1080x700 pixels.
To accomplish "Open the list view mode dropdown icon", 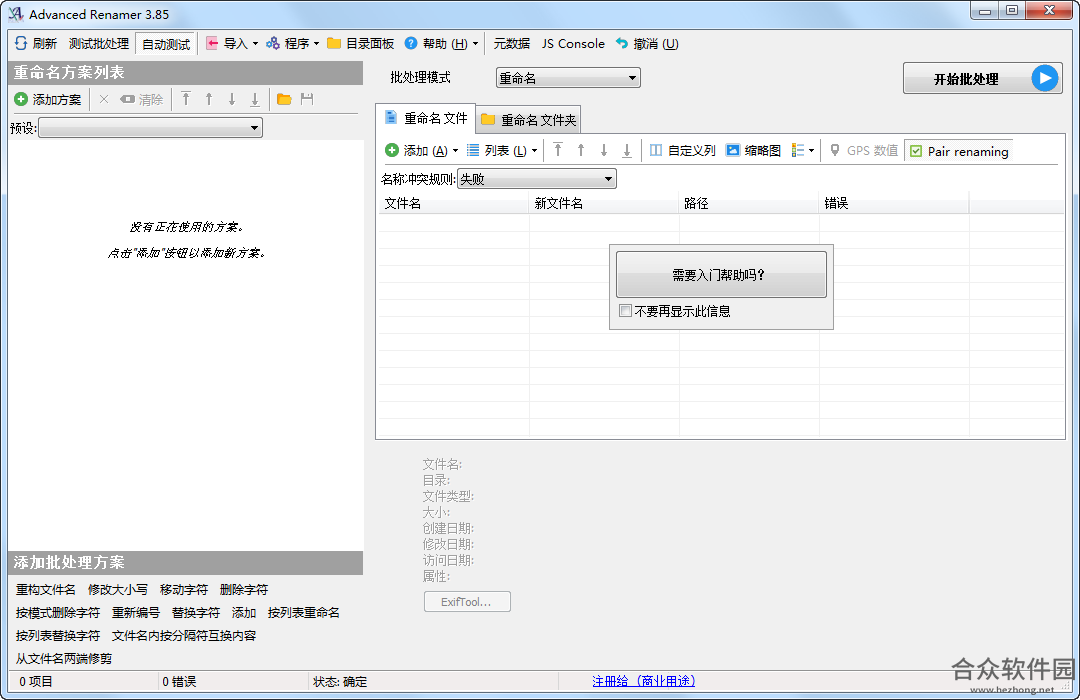I will pyautogui.click(x=802, y=150).
